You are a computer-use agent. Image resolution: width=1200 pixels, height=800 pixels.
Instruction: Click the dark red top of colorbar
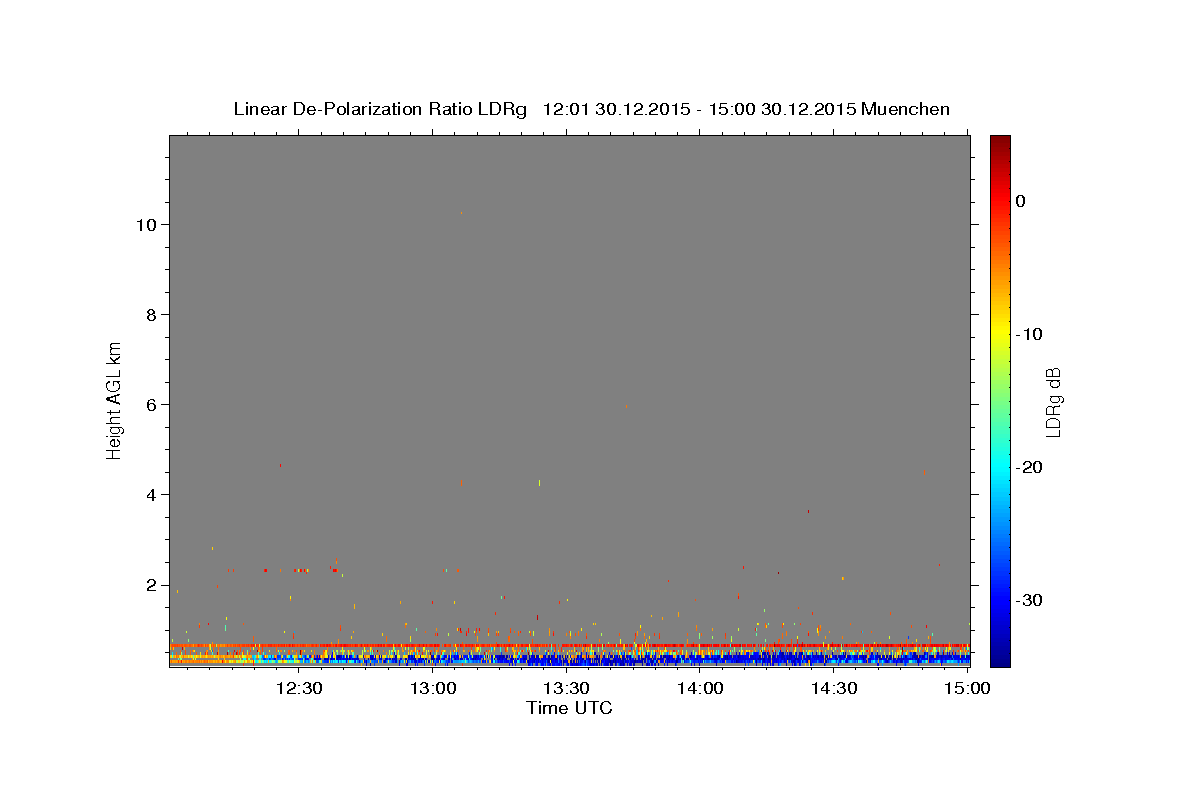(1000, 142)
